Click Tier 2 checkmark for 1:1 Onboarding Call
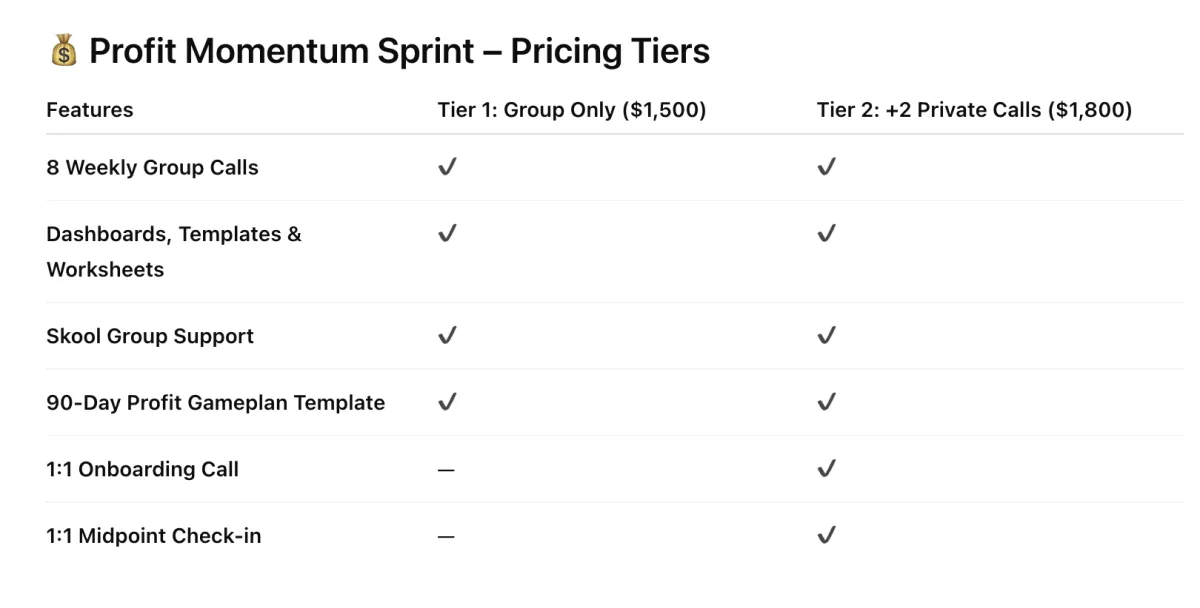The width and height of the screenshot is (1200, 608). [x=826, y=468]
